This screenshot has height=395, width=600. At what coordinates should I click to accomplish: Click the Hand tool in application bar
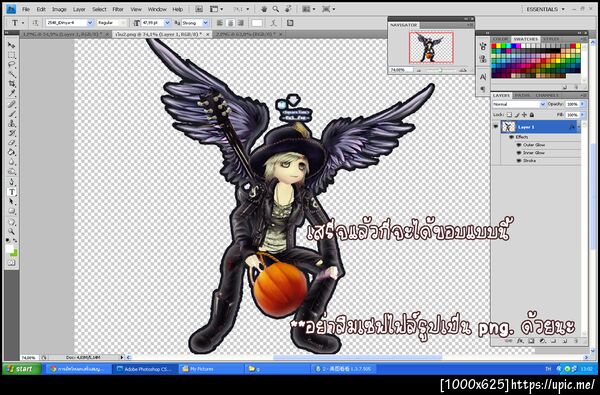264,9
